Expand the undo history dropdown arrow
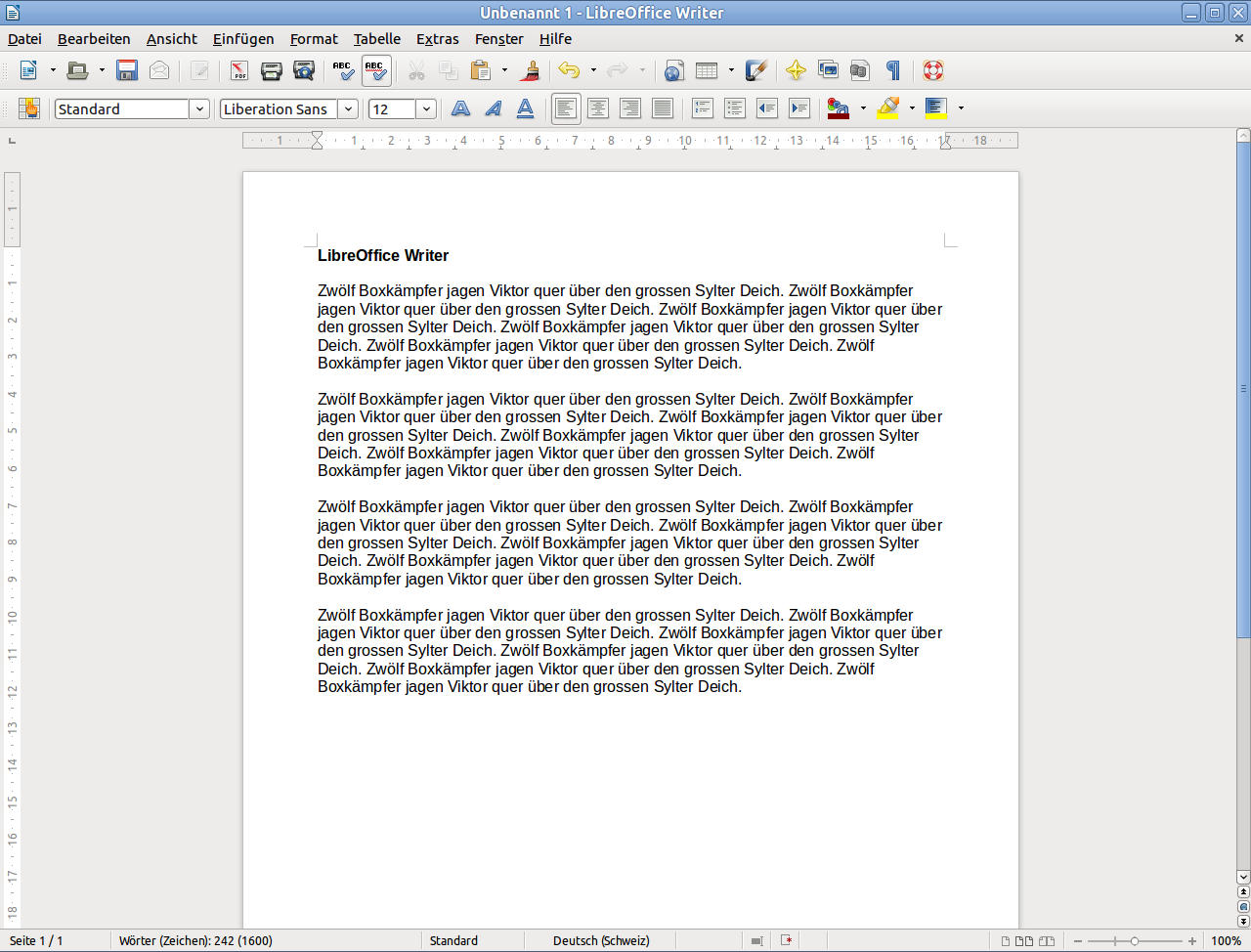Viewport: 1251px width, 952px height. click(x=593, y=70)
